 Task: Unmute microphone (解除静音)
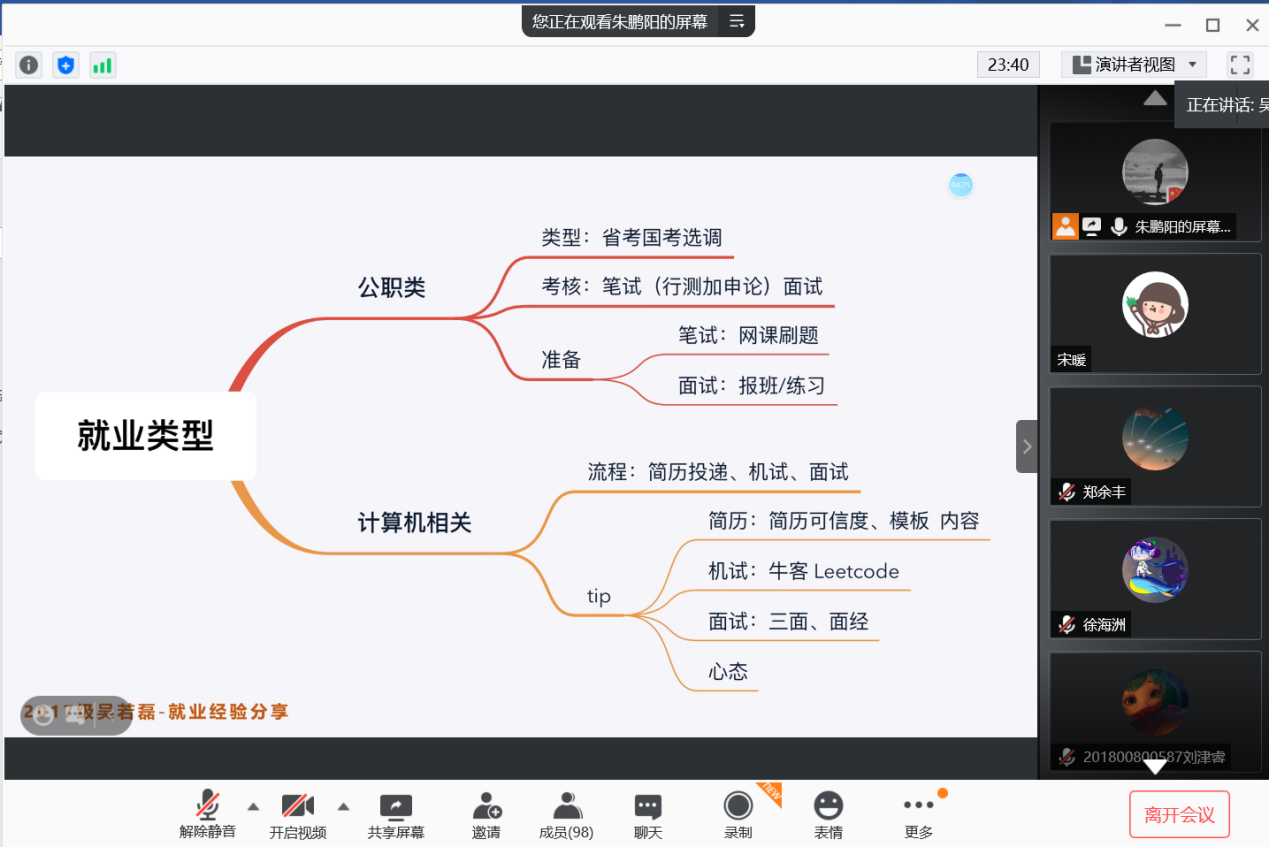[208, 814]
